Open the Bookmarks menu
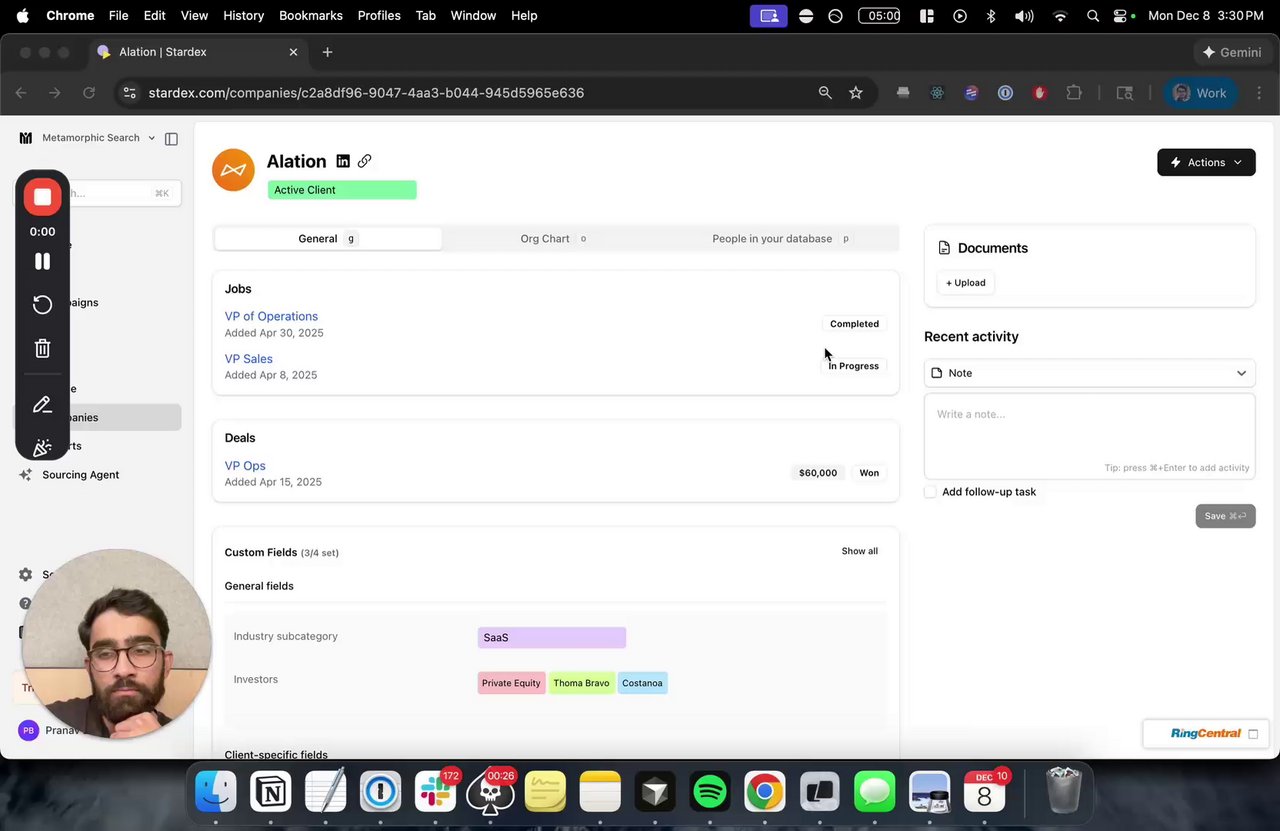Image resolution: width=1280 pixels, height=831 pixels. [311, 16]
